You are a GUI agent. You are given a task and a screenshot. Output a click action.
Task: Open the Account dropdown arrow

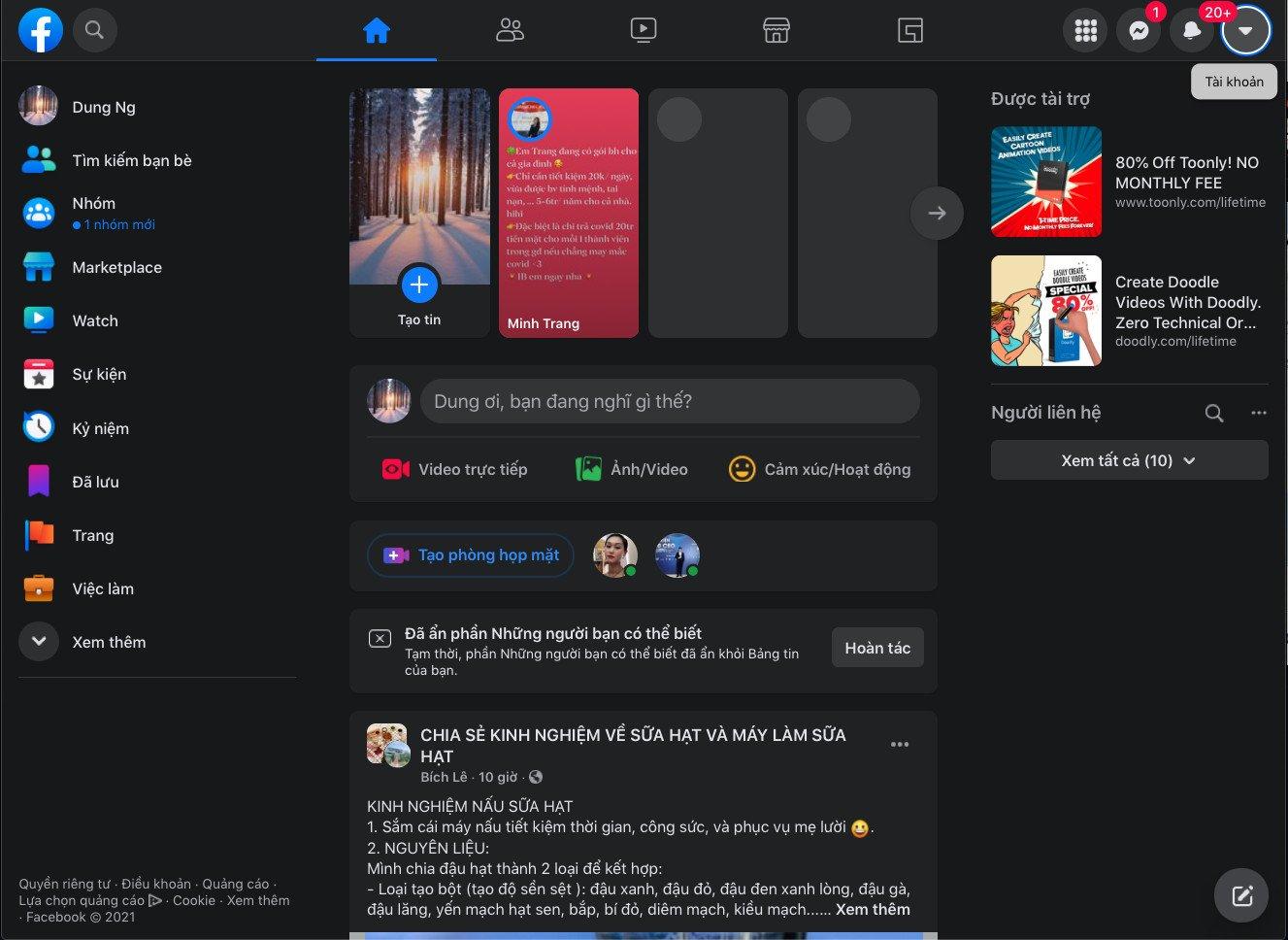click(1245, 31)
